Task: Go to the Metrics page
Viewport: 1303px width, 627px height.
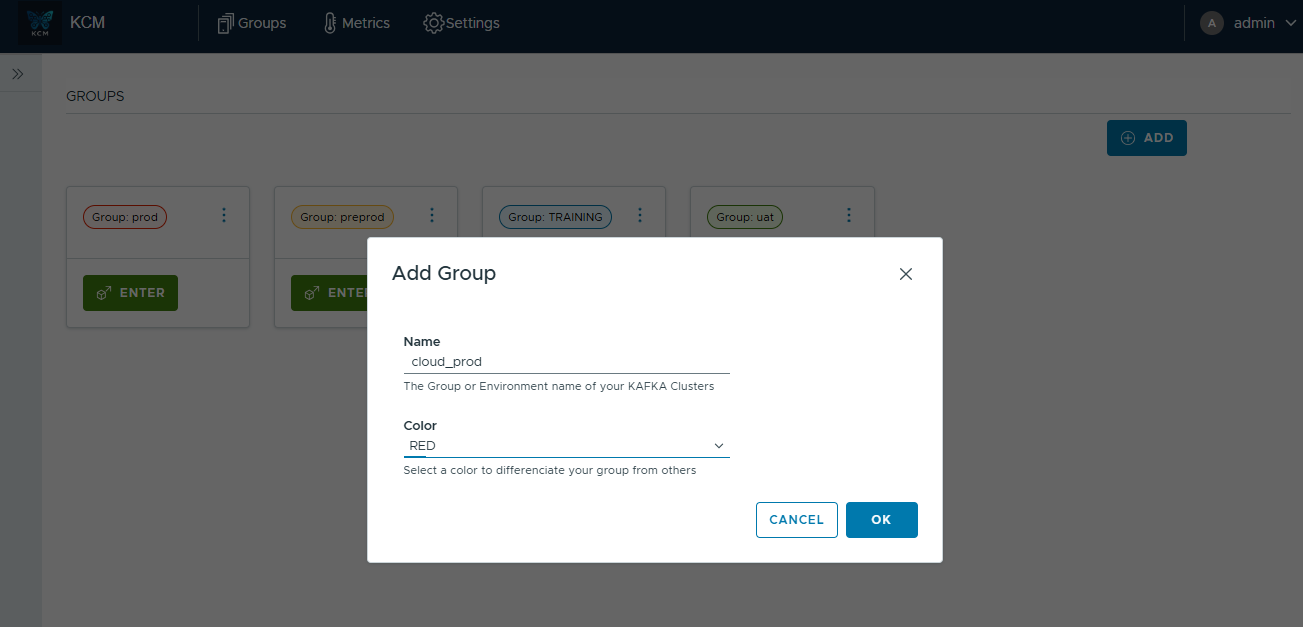Action: click(356, 23)
